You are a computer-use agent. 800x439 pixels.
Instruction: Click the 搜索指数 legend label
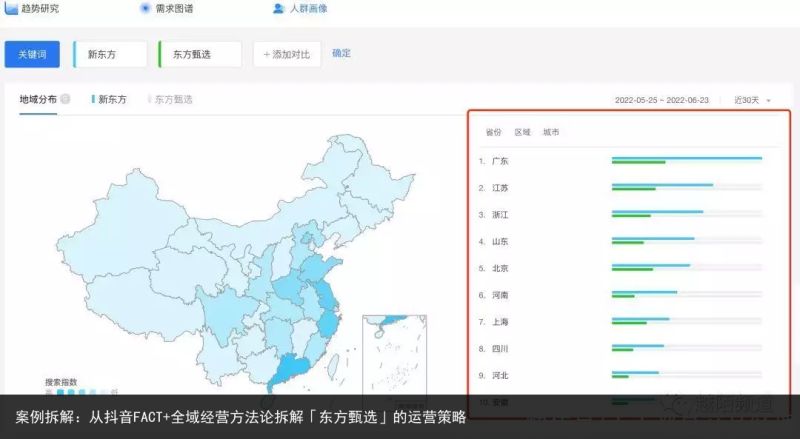(61, 382)
